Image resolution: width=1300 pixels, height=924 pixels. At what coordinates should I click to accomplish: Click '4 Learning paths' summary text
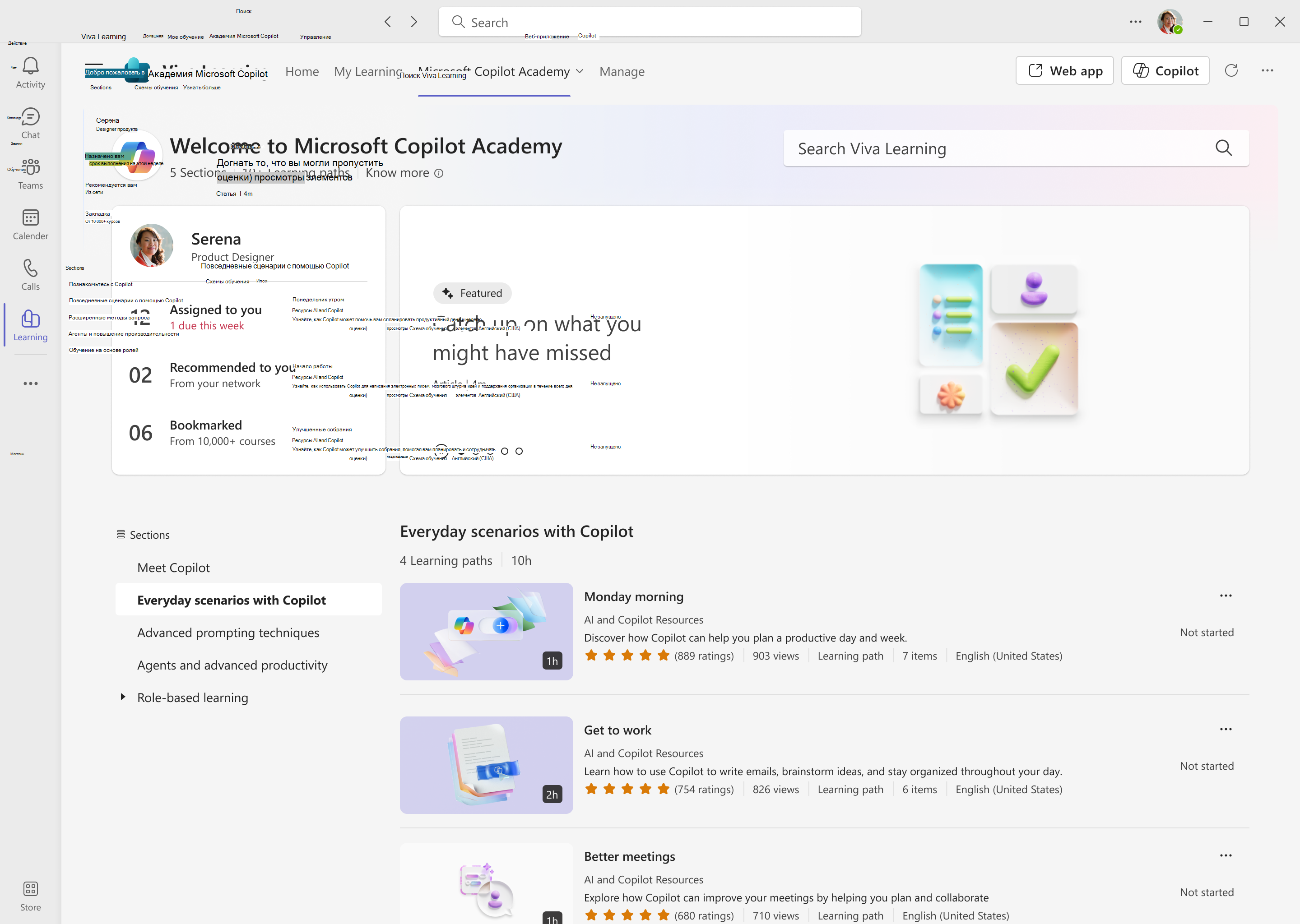446,560
